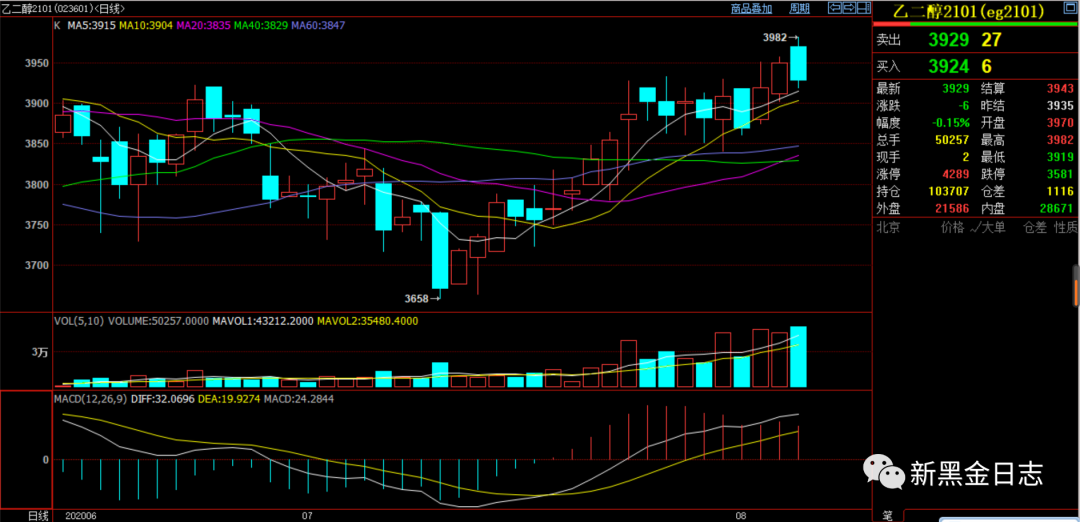Click the 卖出 sell price 3929
This screenshot has width=1080, height=522.
(x=948, y=40)
